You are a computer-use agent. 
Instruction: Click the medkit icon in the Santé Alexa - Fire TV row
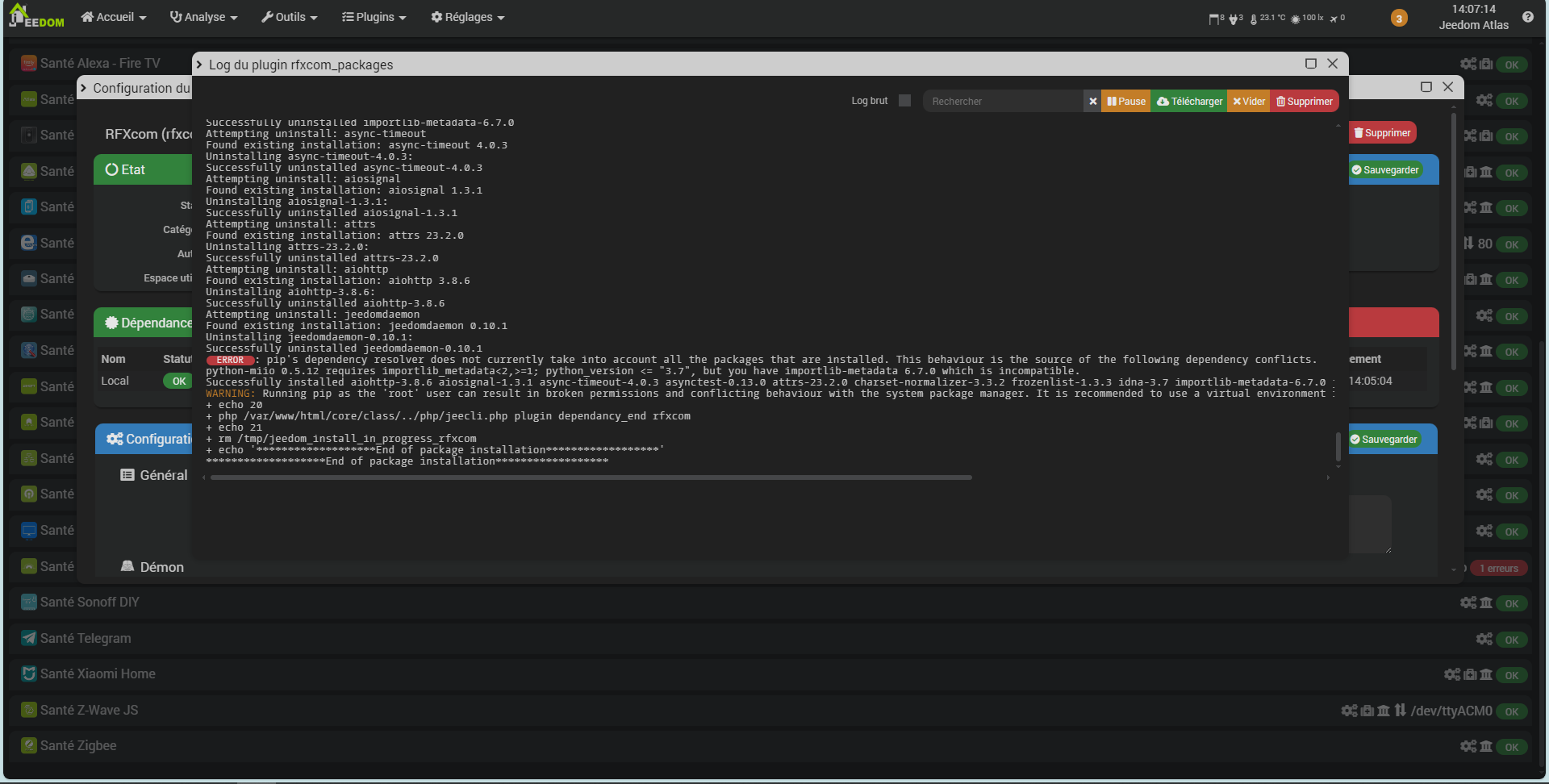(1486, 64)
